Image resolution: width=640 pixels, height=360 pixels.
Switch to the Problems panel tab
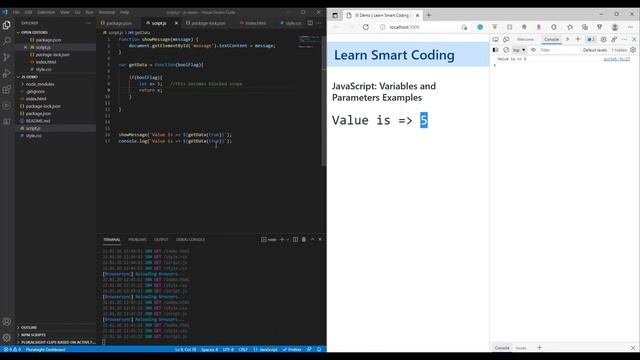137,240
